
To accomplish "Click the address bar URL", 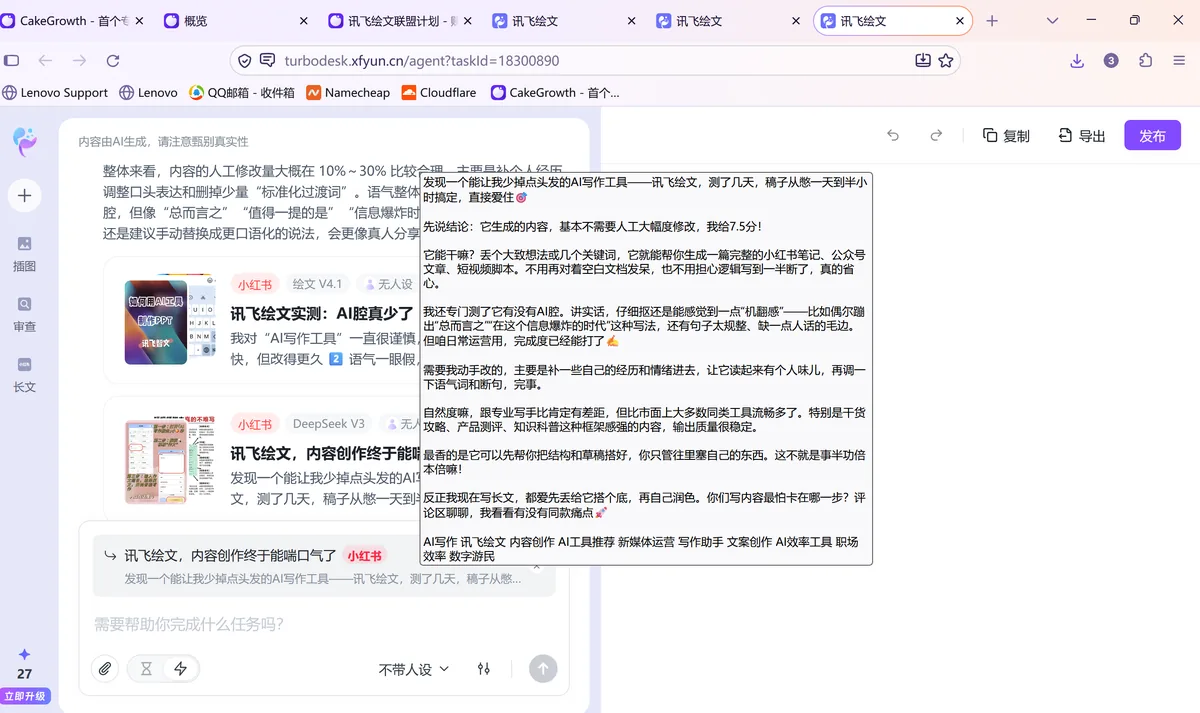I will point(422,61).
